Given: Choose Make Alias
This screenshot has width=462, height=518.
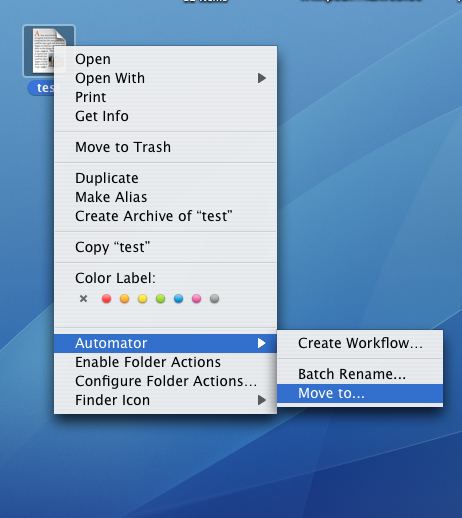Looking at the screenshot, I should click(x=165, y=197).
